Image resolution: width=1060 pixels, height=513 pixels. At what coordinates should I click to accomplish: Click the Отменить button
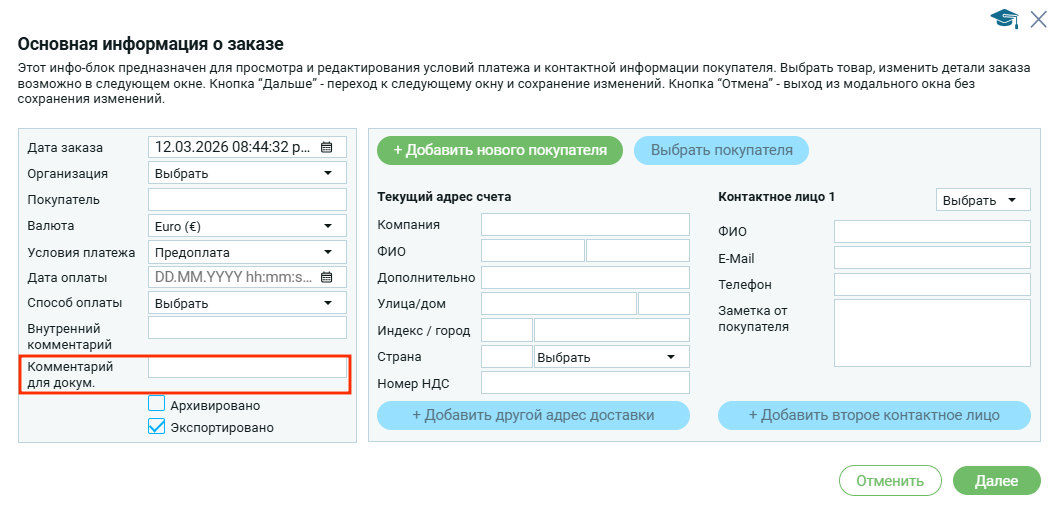[x=890, y=481]
